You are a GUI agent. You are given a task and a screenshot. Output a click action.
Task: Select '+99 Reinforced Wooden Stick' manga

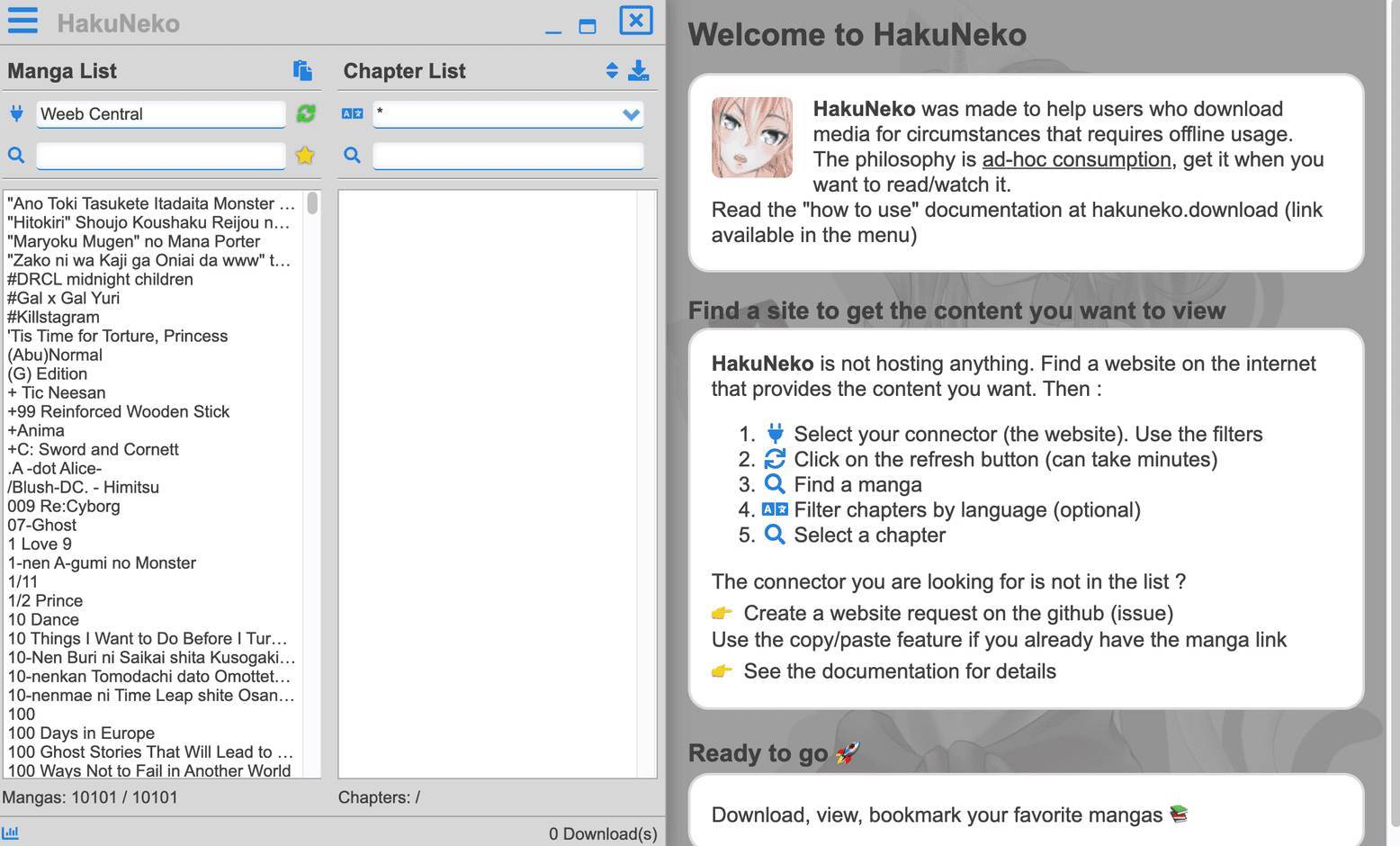pyautogui.click(x=119, y=411)
